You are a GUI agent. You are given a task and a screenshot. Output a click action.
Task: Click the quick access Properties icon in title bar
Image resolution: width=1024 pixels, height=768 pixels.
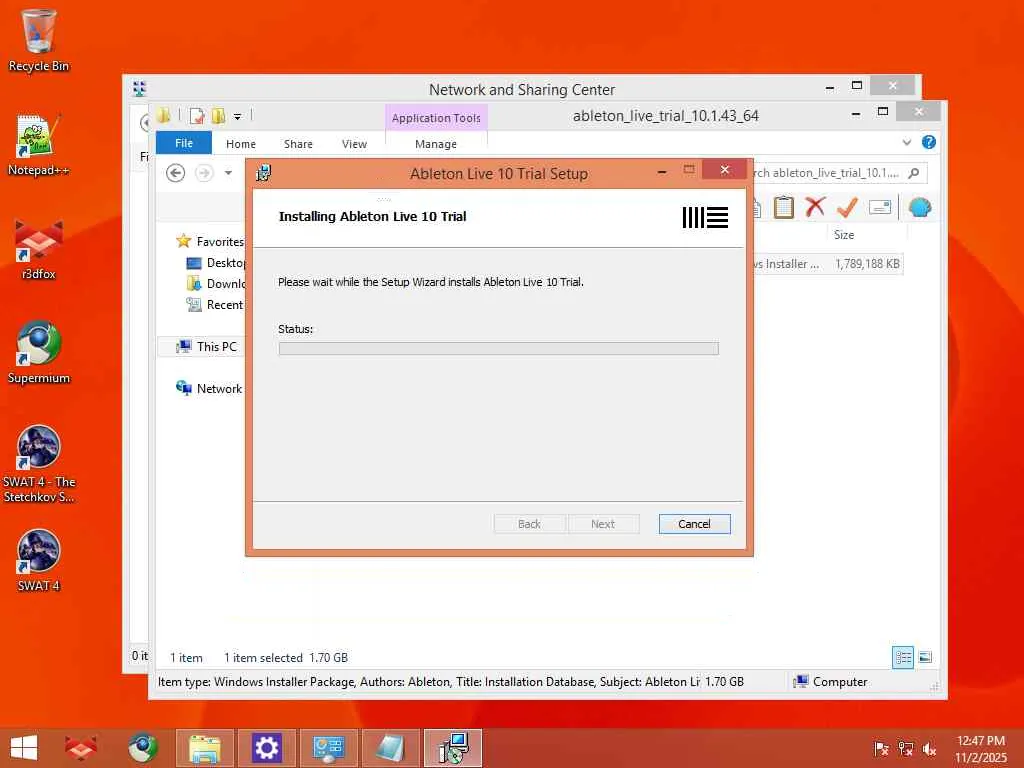click(x=197, y=116)
